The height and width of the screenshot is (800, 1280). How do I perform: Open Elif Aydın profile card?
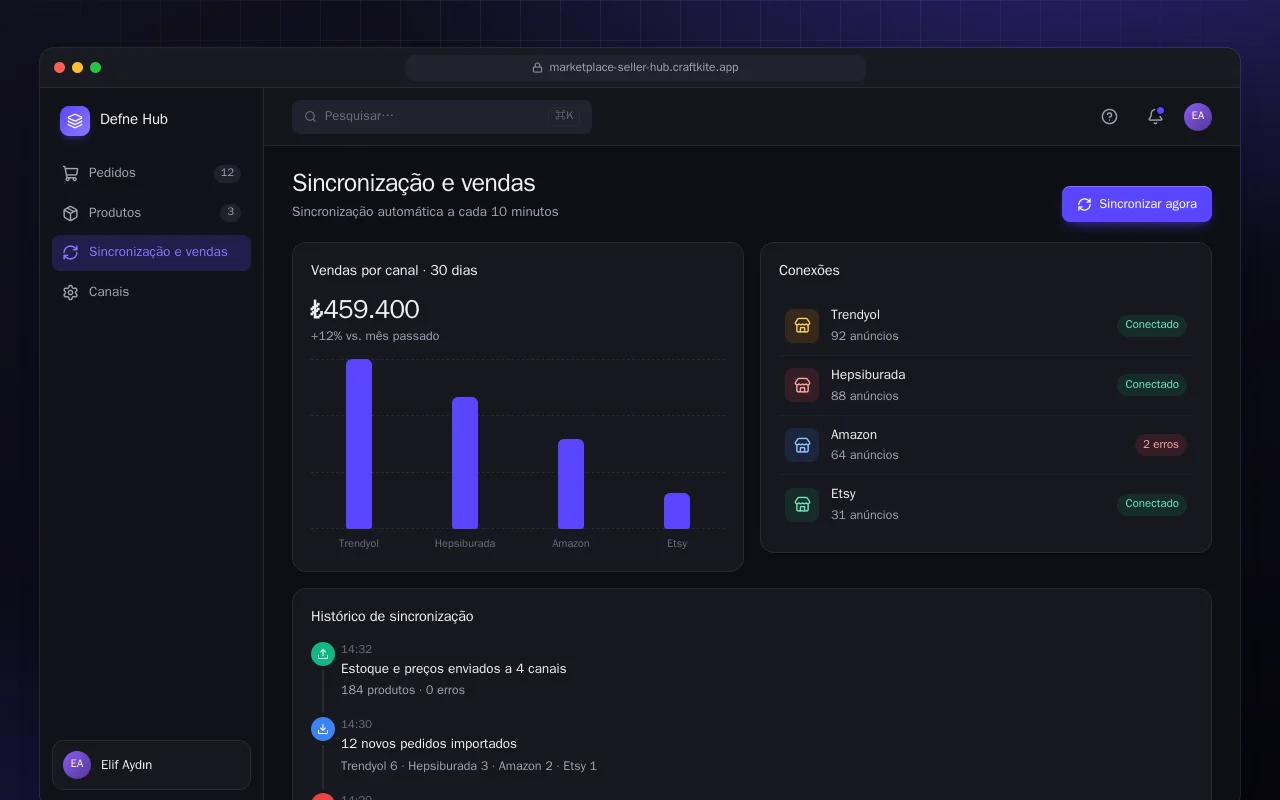point(151,765)
